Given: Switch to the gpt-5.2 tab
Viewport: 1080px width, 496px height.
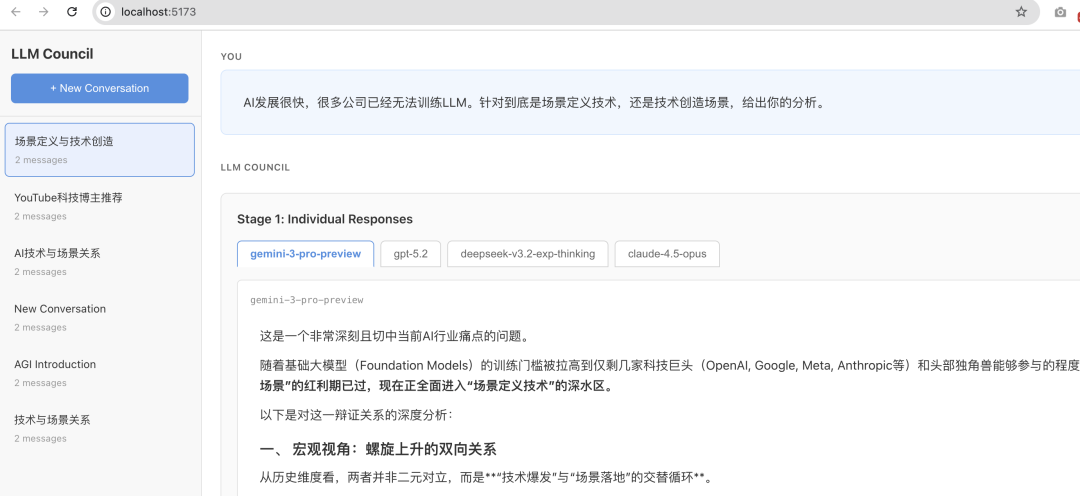Looking at the screenshot, I should (x=410, y=254).
